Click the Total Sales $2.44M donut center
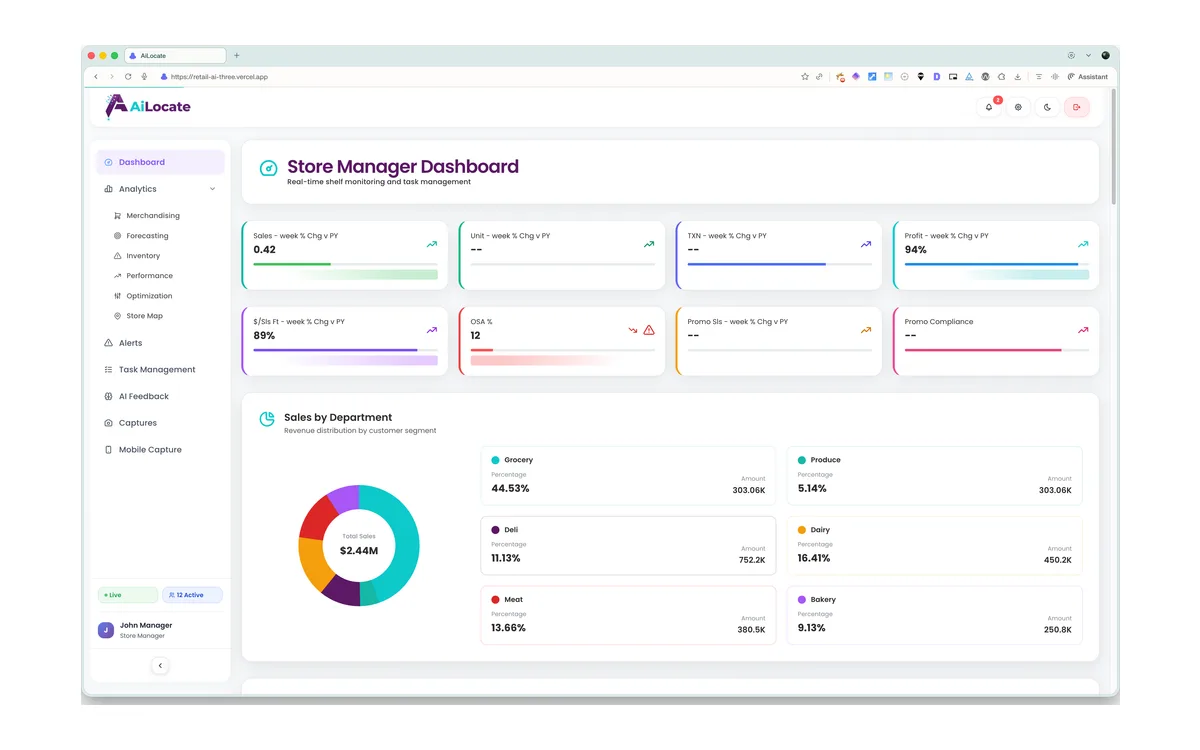 (x=359, y=546)
